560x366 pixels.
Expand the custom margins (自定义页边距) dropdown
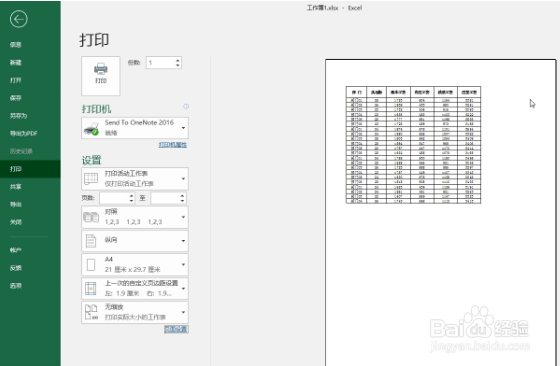tap(135, 288)
